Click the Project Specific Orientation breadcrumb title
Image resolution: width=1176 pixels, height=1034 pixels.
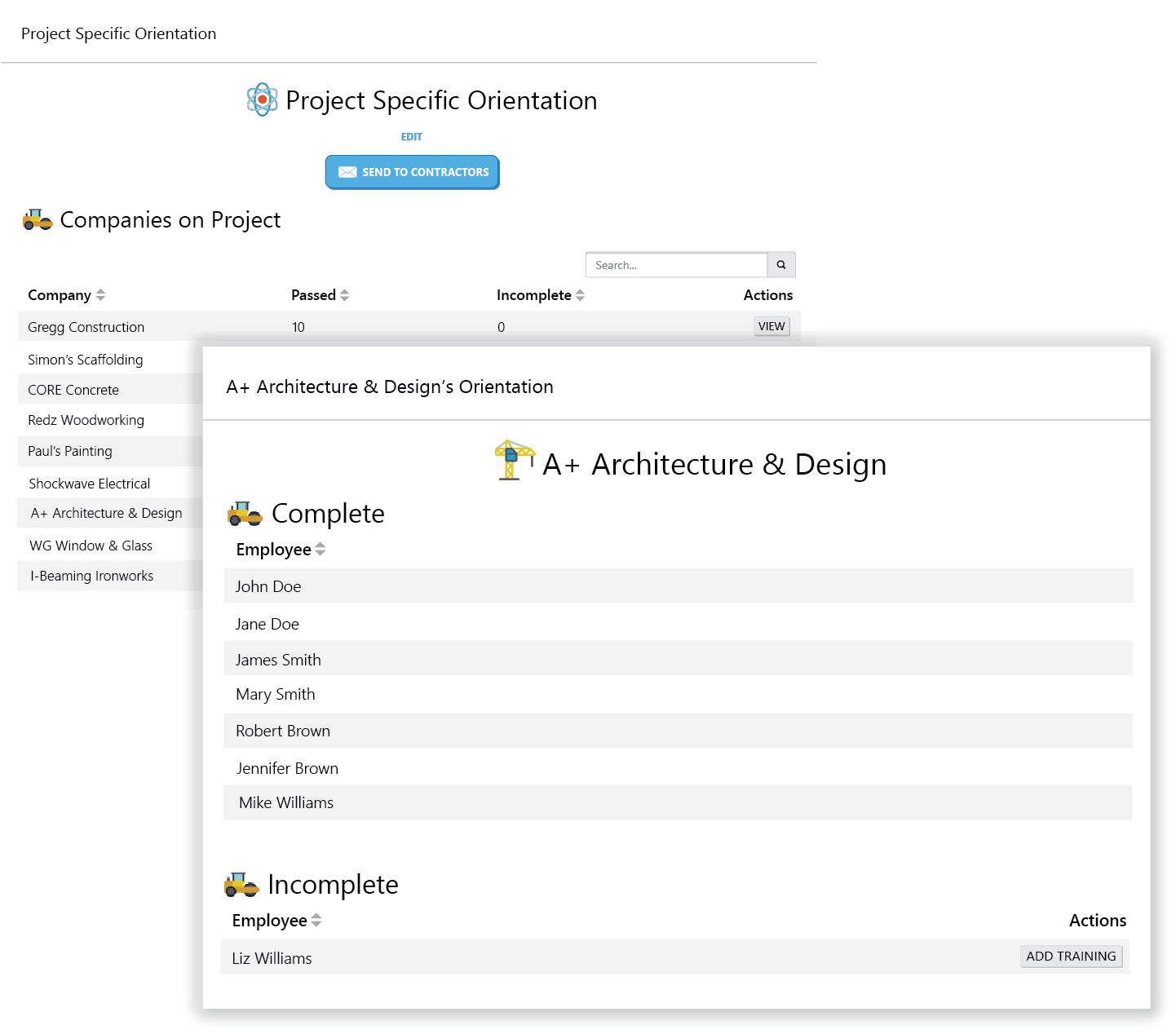(x=119, y=33)
